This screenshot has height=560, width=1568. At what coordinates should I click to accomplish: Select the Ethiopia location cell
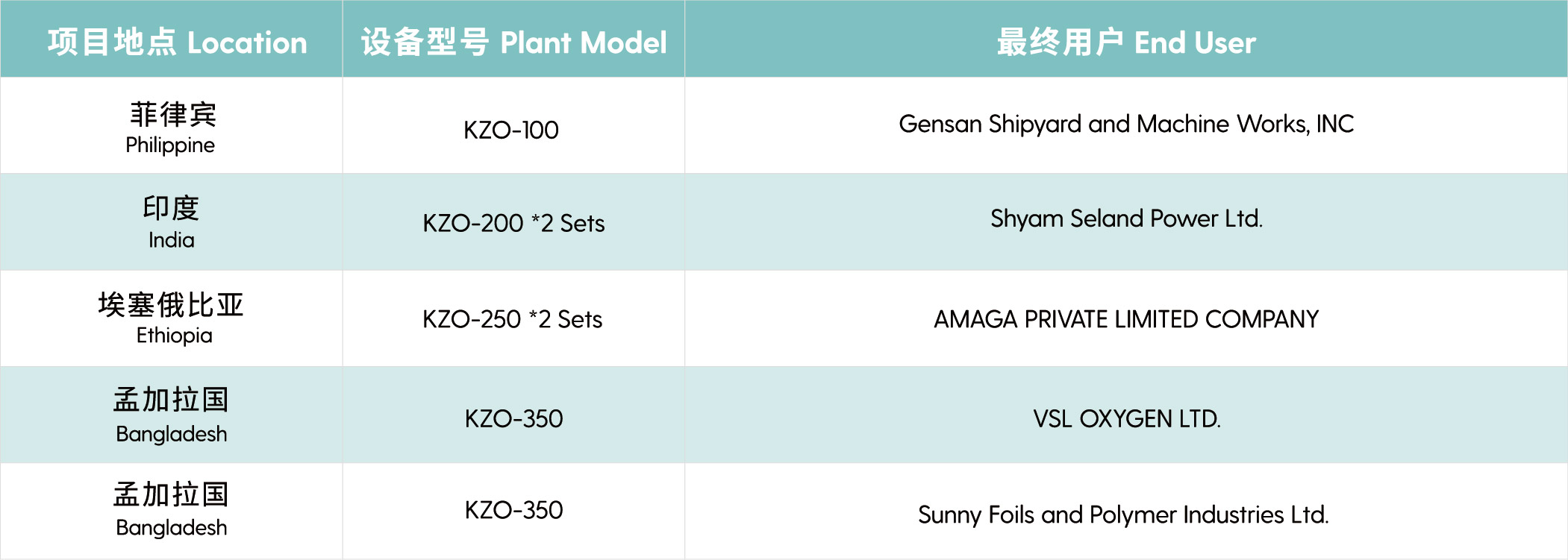pyautogui.click(x=171, y=318)
